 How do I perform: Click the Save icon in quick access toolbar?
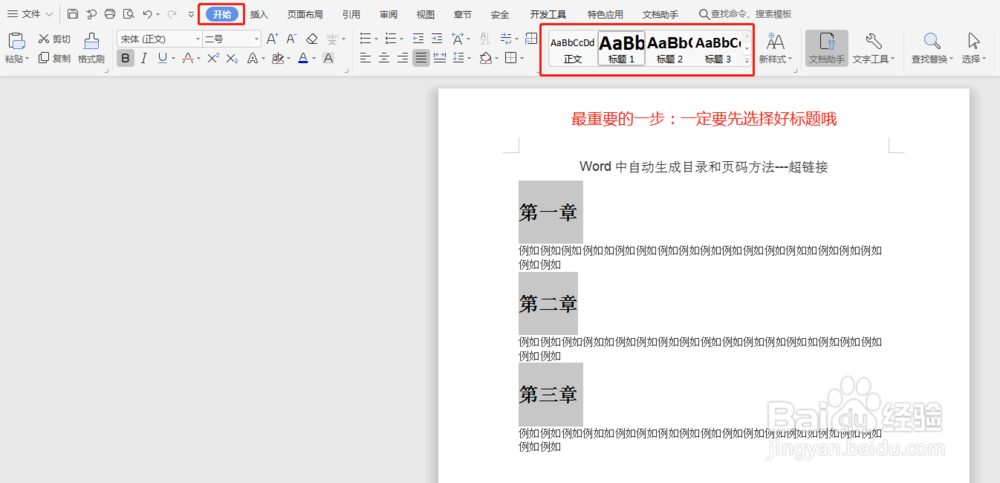tap(73, 14)
